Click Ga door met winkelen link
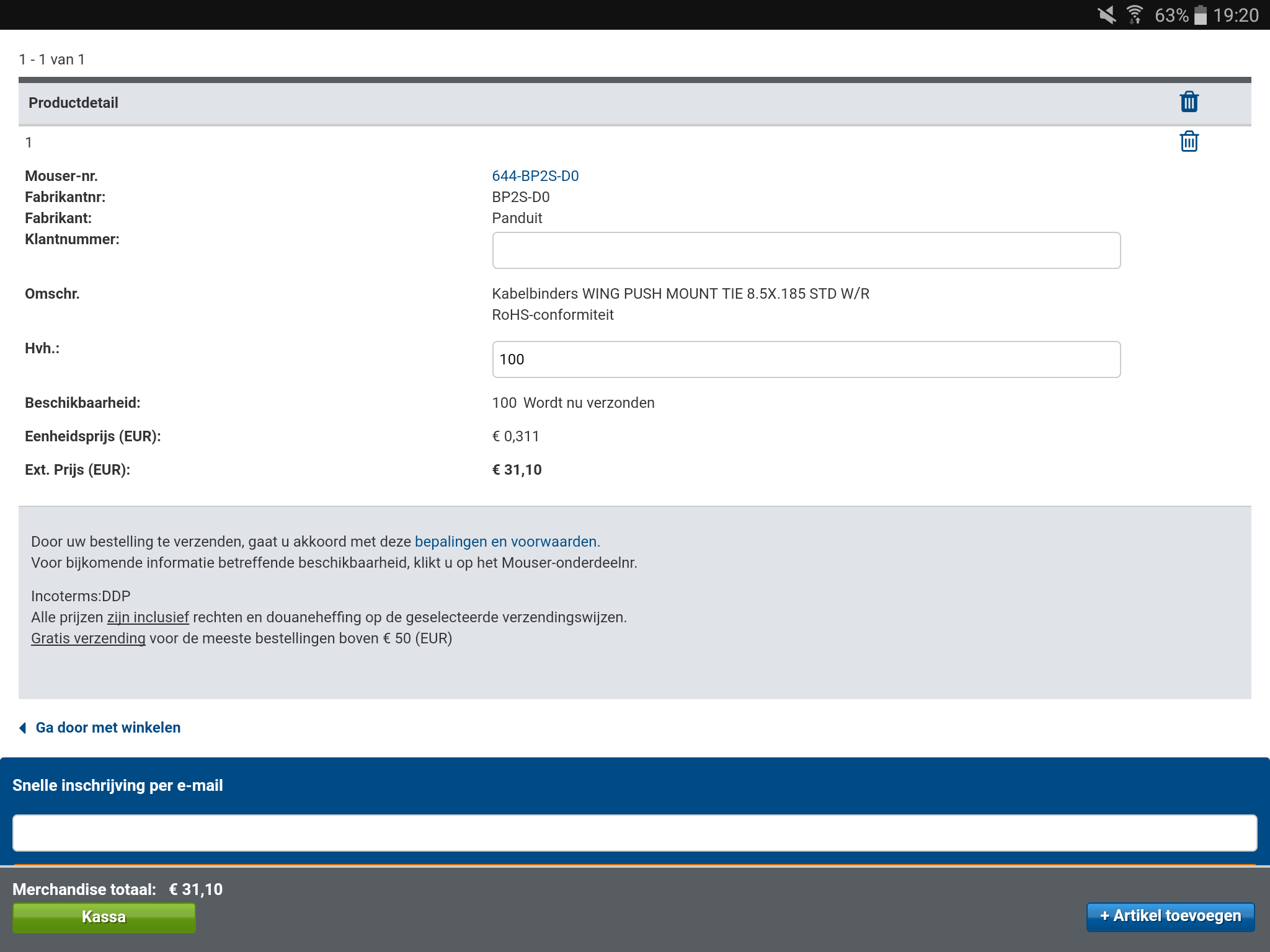Screen dimensions: 1270x952 click(x=108, y=728)
